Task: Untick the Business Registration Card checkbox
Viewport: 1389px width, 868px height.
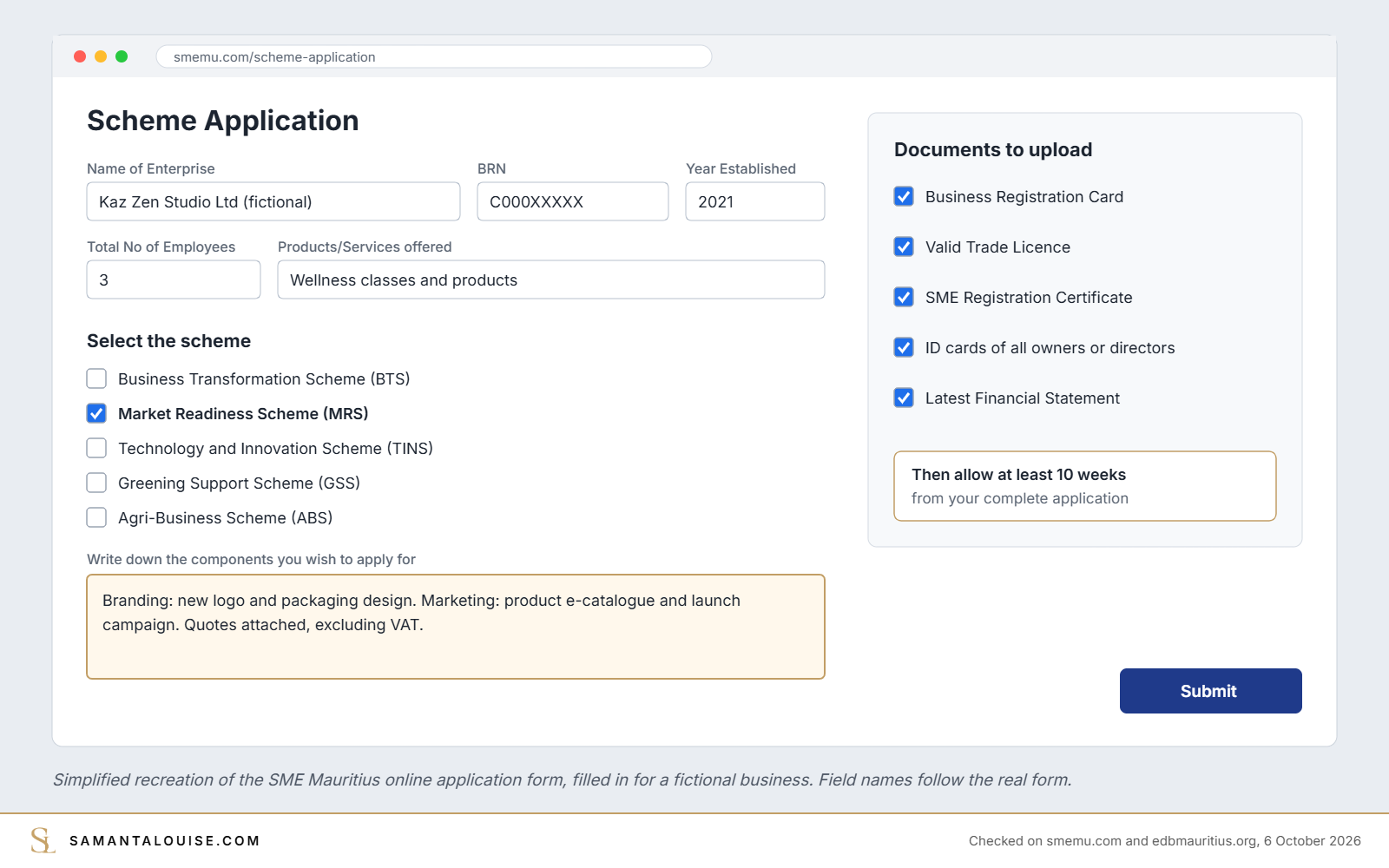Action: click(904, 196)
